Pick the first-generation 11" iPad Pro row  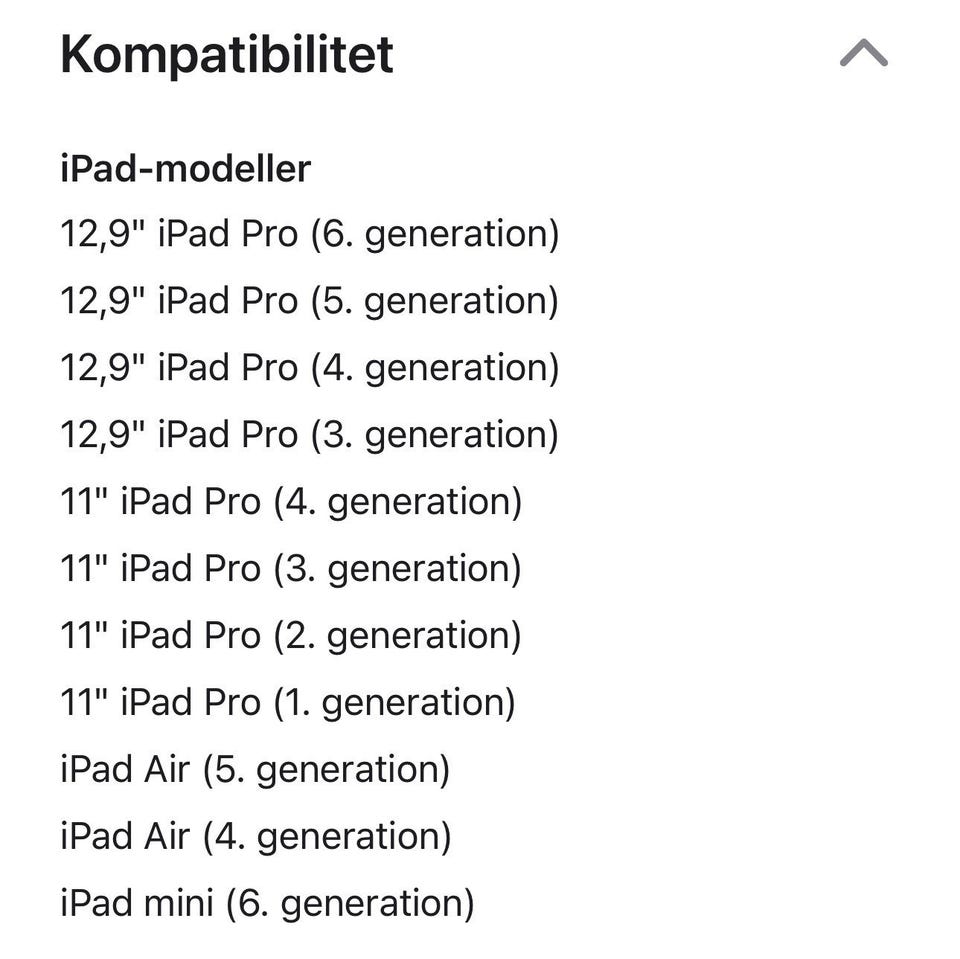(x=288, y=702)
